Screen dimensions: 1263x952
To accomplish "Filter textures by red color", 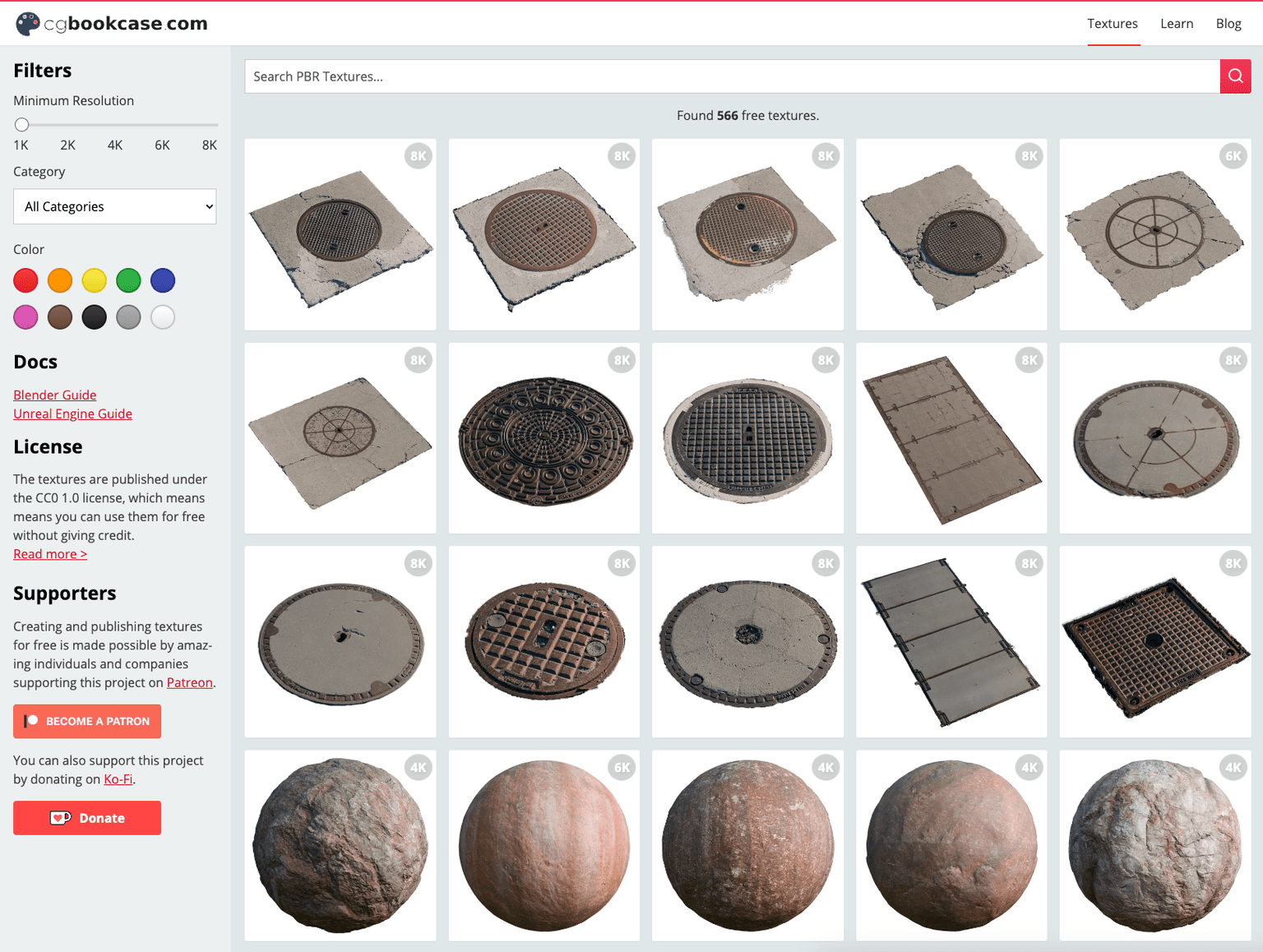I will coord(25,281).
